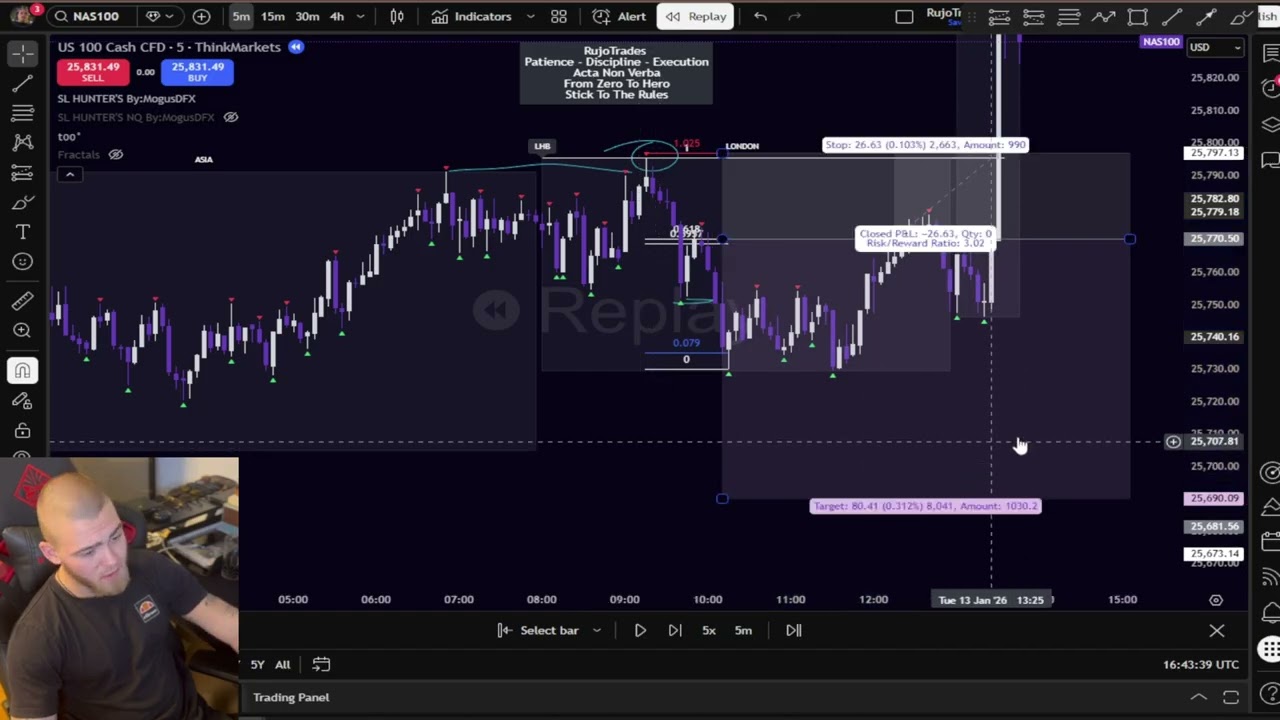Step replay forward one bar
1280x720 pixels.
click(x=675, y=630)
